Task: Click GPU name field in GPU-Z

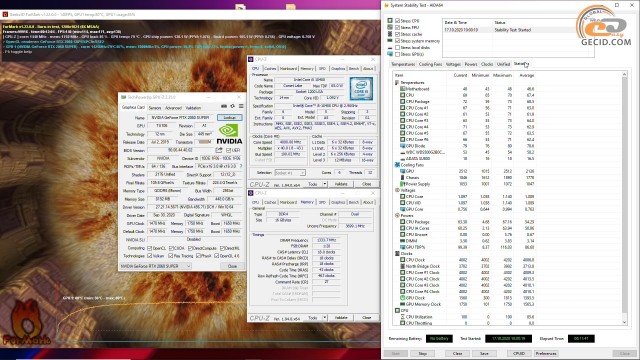Action: (x=181, y=118)
